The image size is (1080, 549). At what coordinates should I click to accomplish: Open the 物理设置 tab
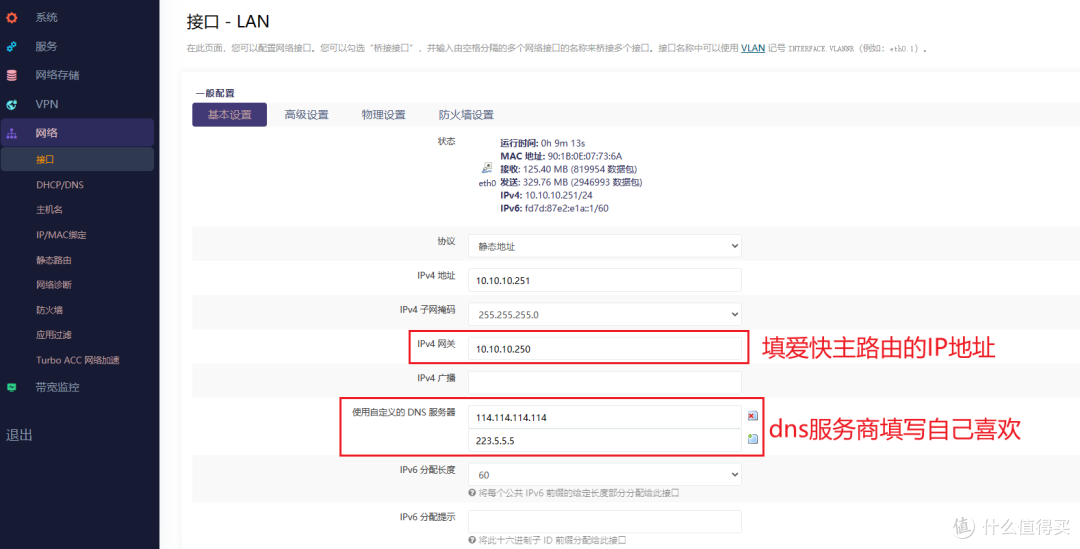383,115
